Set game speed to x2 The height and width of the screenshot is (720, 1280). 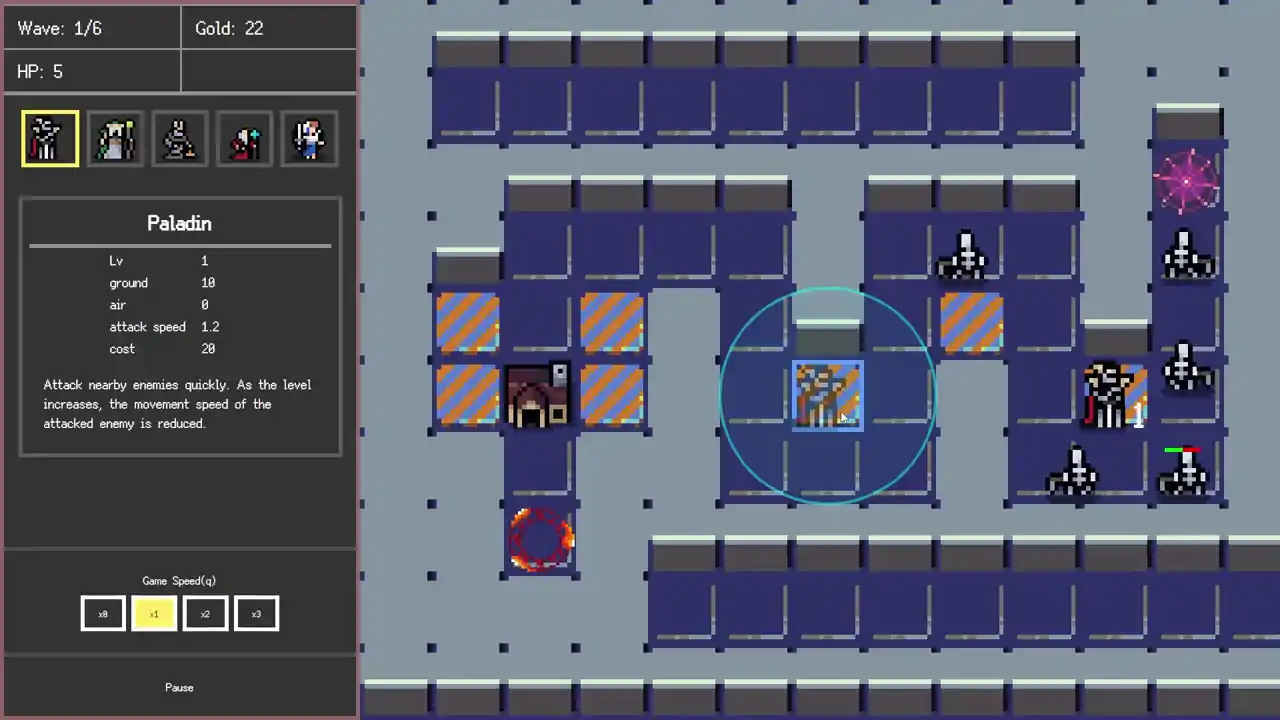(205, 614)
